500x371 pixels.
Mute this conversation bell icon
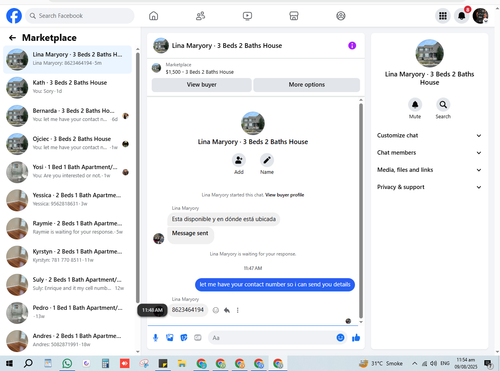[x=415, y=105]
